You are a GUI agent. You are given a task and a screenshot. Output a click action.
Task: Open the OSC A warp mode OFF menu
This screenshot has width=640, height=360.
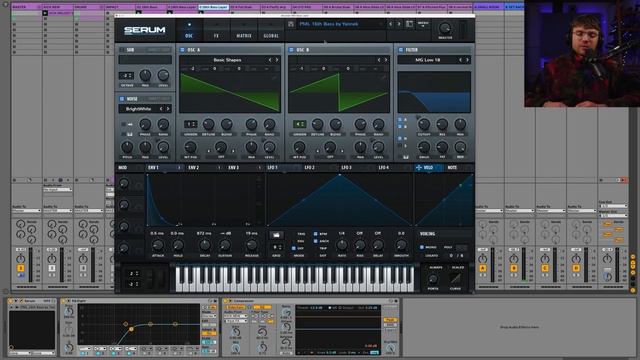[x=221, y=157]
